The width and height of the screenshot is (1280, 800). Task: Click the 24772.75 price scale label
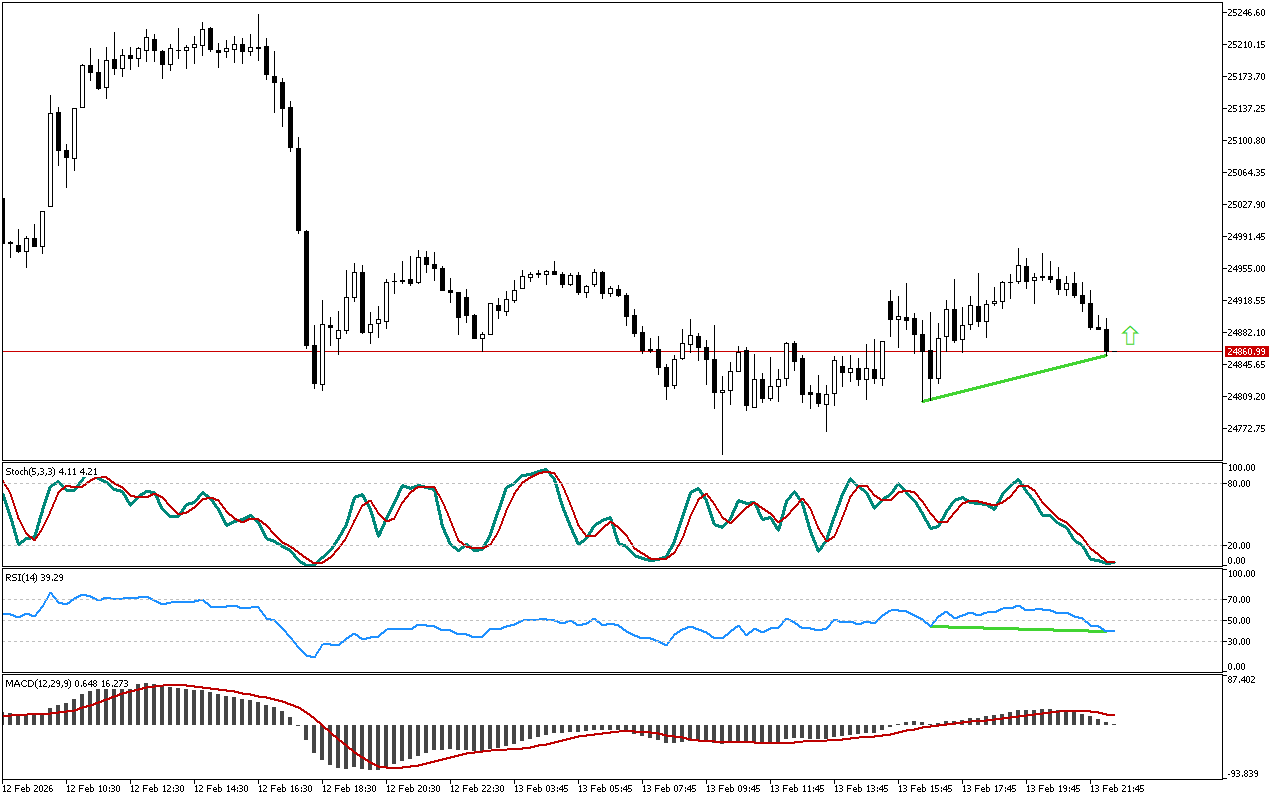[1246, 428]
